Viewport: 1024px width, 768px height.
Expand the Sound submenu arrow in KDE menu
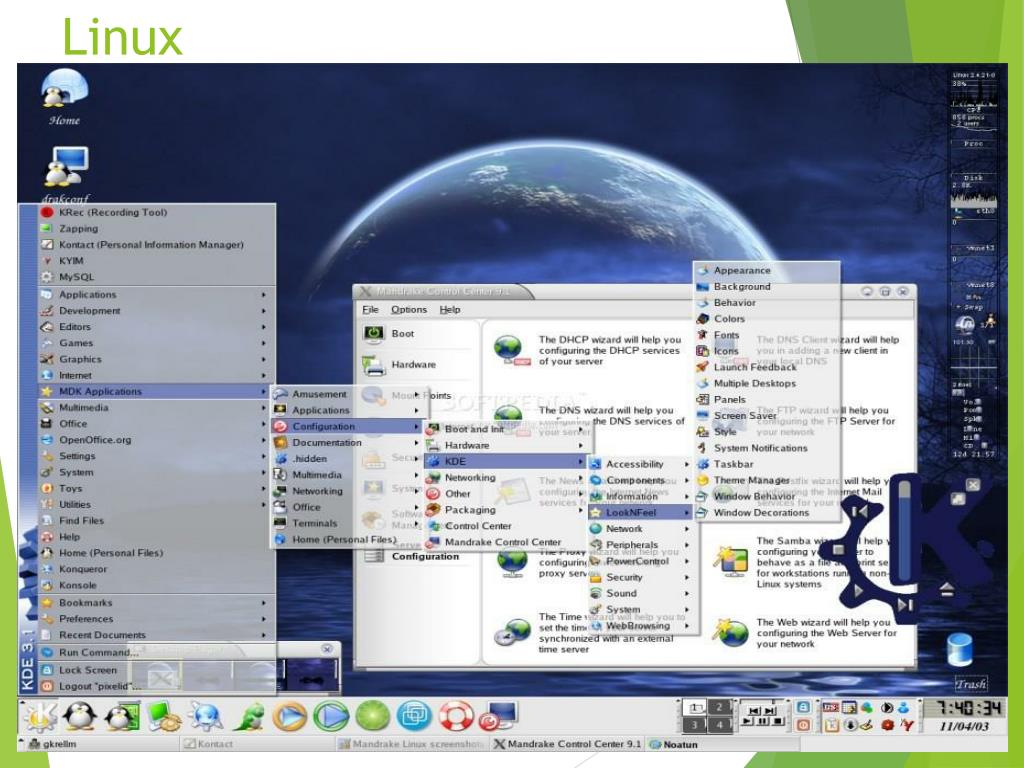point(686,594)
